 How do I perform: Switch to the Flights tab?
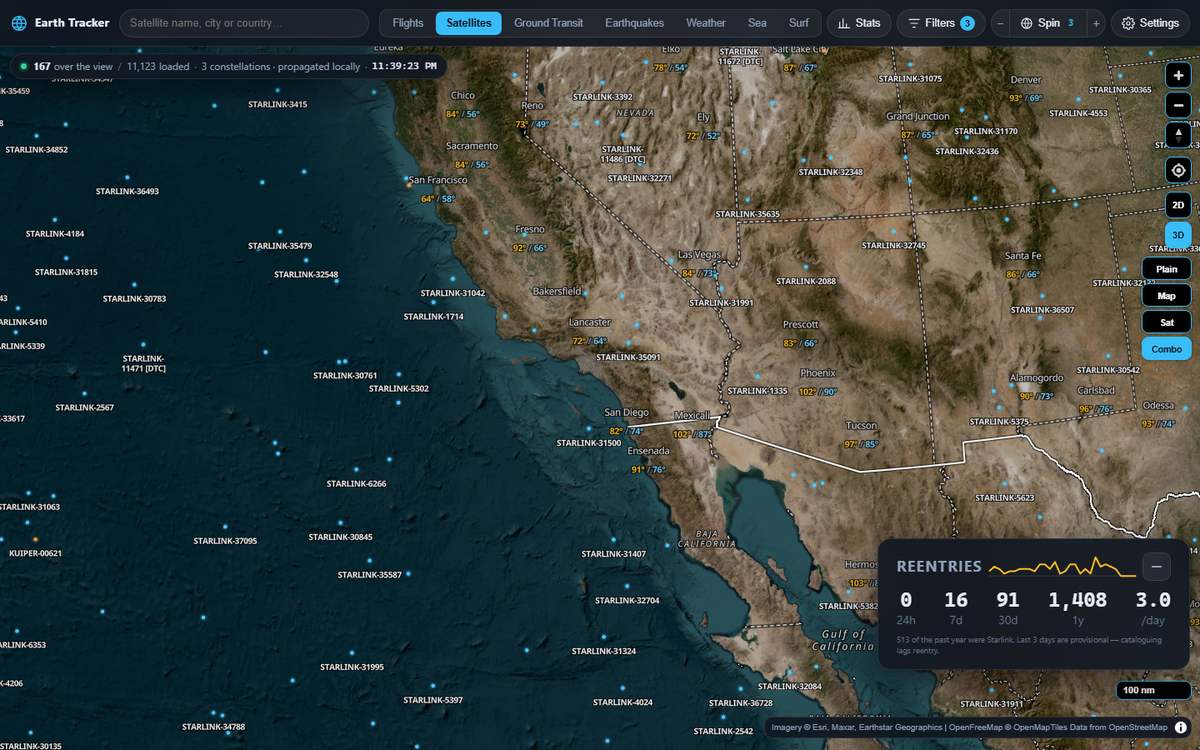[x=408, y=23]
